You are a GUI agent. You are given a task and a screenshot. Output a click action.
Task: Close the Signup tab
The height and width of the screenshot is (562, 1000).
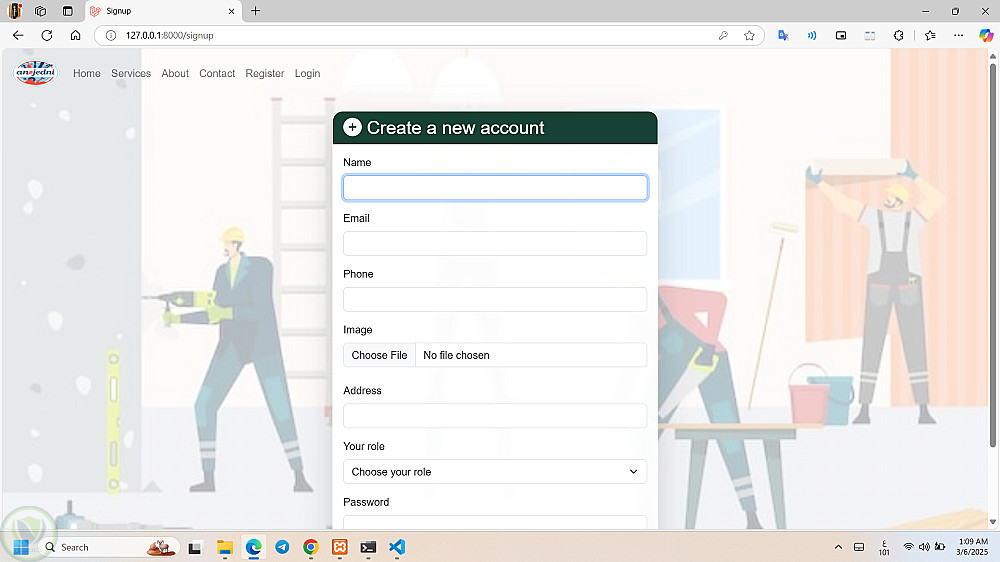pos(232,11)
